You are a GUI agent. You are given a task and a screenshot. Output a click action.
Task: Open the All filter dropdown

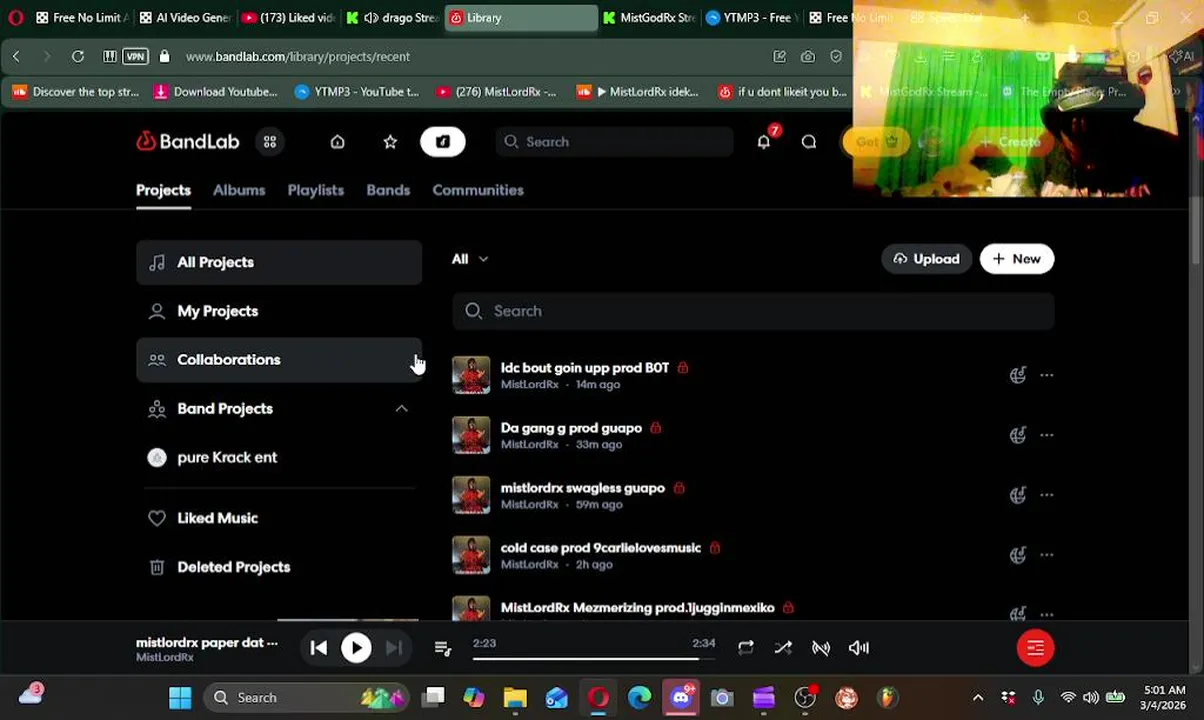coord(469,259)
